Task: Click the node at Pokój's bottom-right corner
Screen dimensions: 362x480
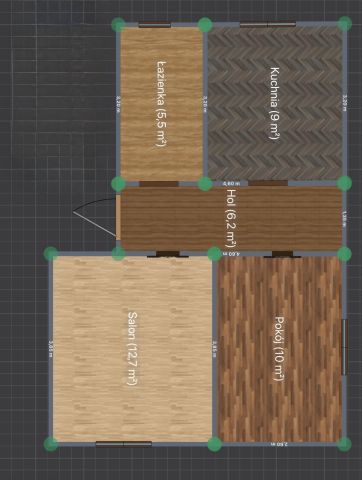Action: tap(344, 444)
